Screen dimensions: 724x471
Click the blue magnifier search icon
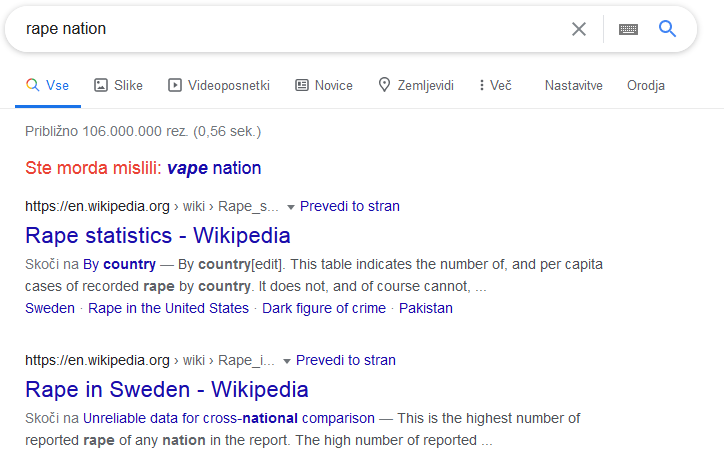coord(667,29)
